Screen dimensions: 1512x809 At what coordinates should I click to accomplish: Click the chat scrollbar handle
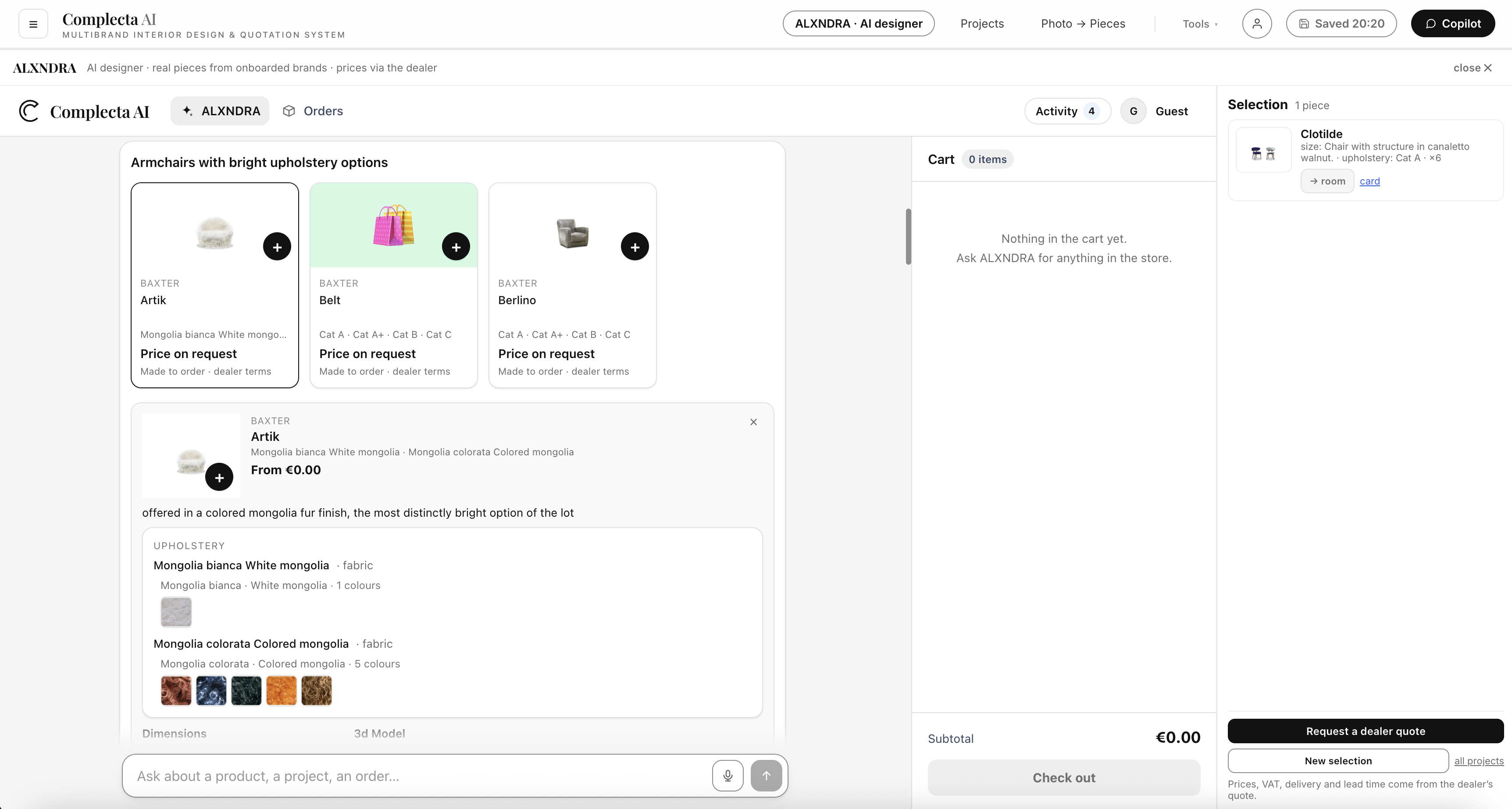click(908, 236)
